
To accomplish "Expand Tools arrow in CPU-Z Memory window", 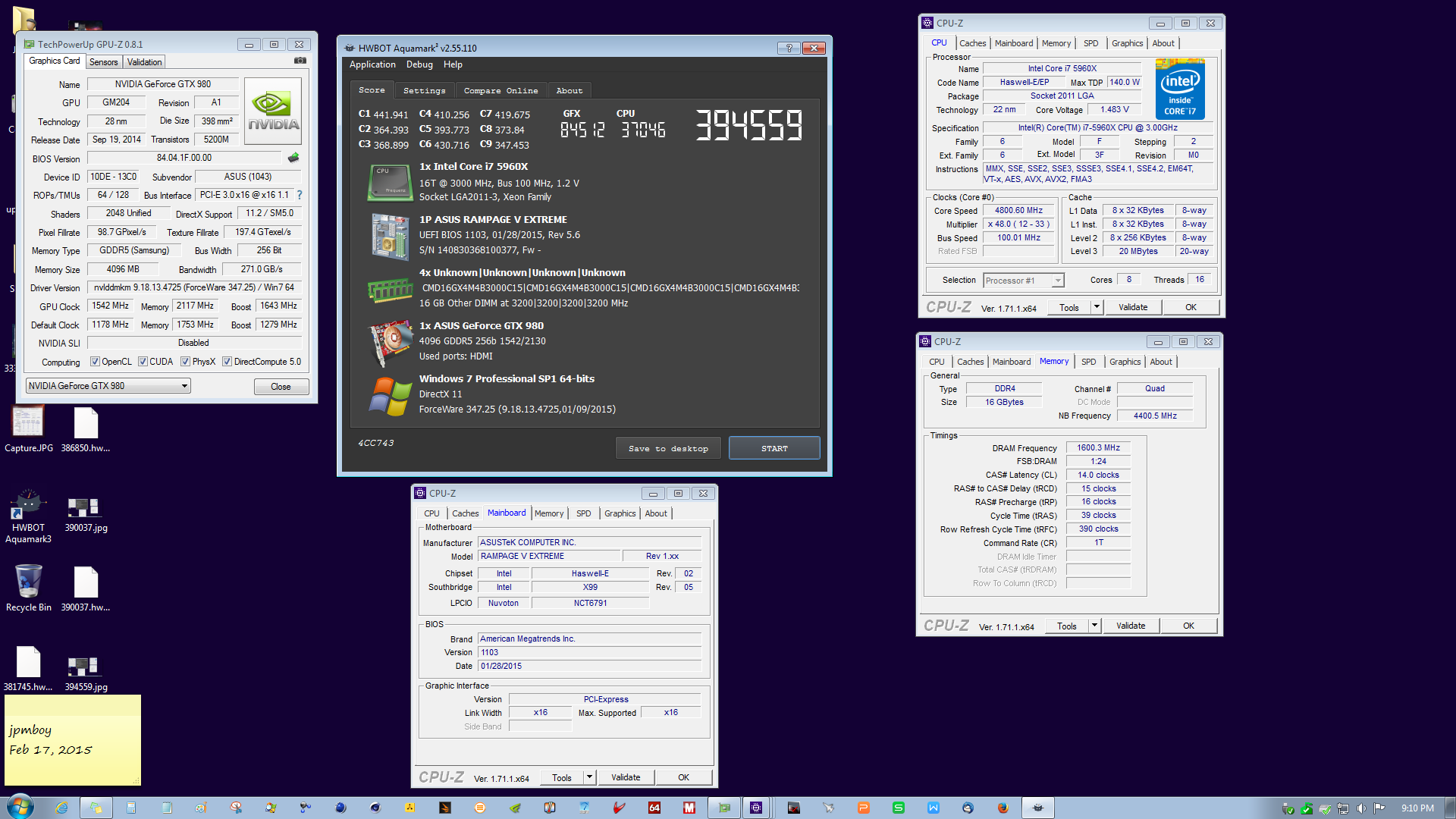I will (x=1094, y=626).
